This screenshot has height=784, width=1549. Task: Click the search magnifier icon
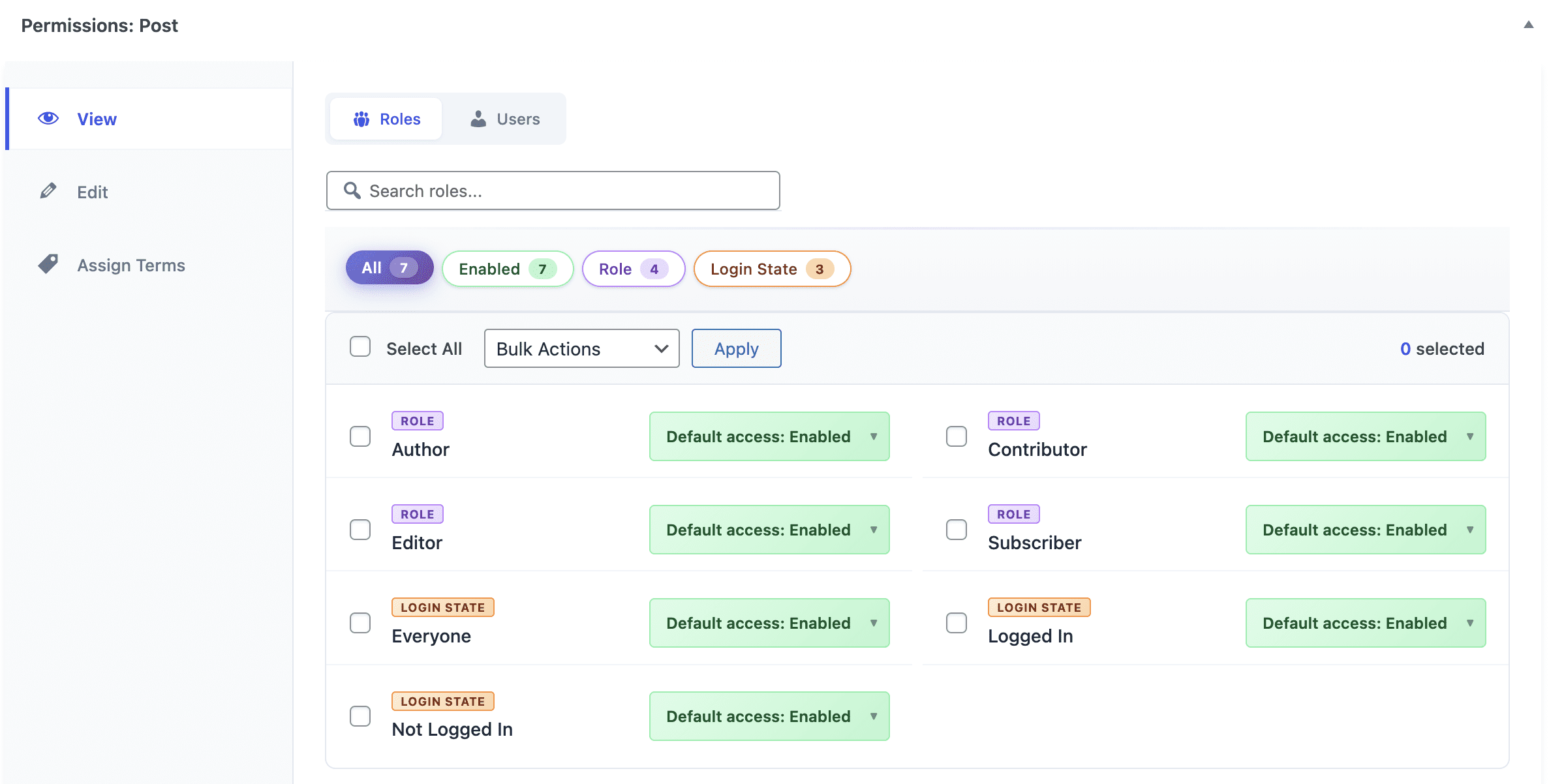click(x=352, y=190)
